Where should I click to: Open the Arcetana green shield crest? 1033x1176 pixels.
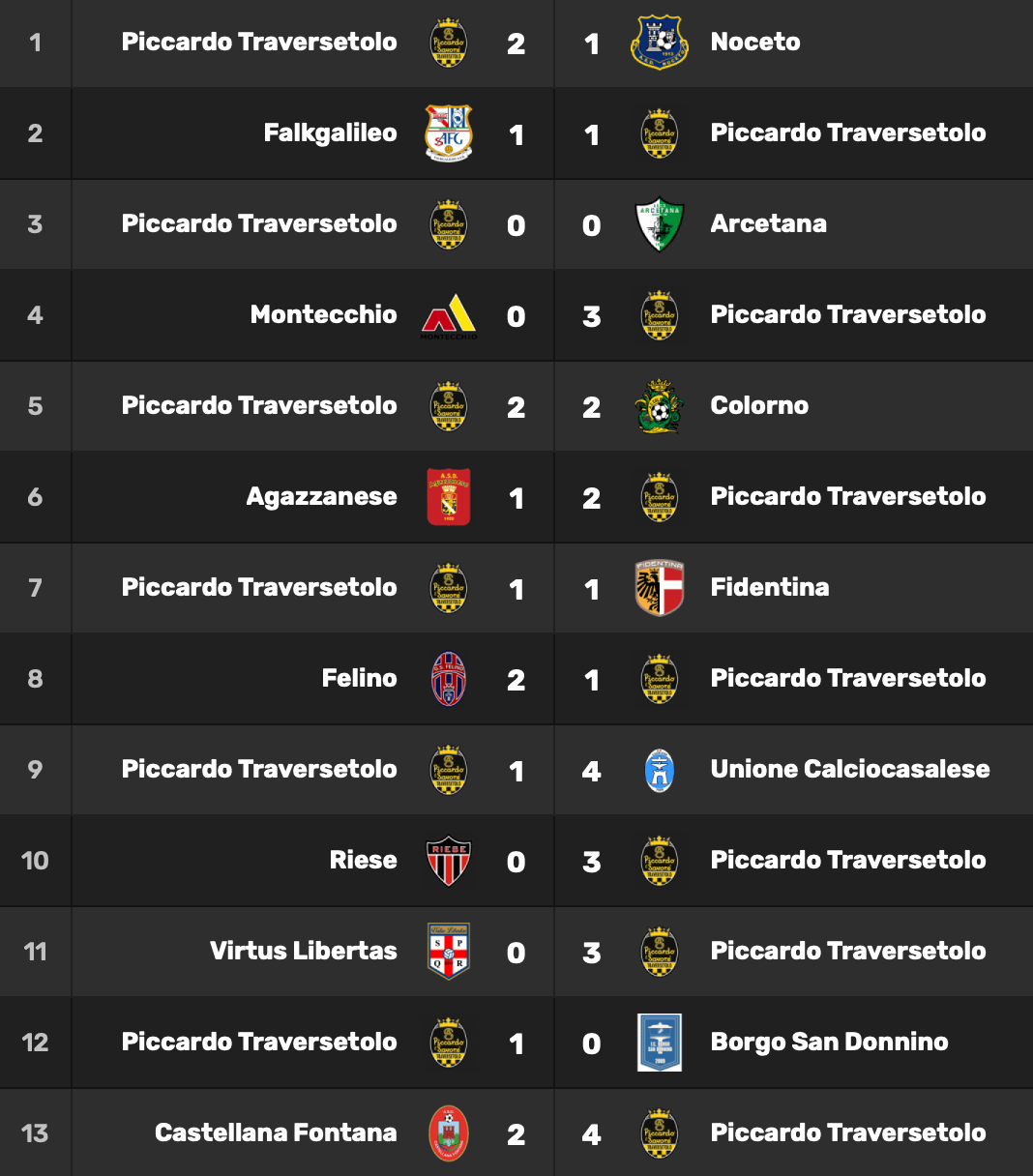660,224
